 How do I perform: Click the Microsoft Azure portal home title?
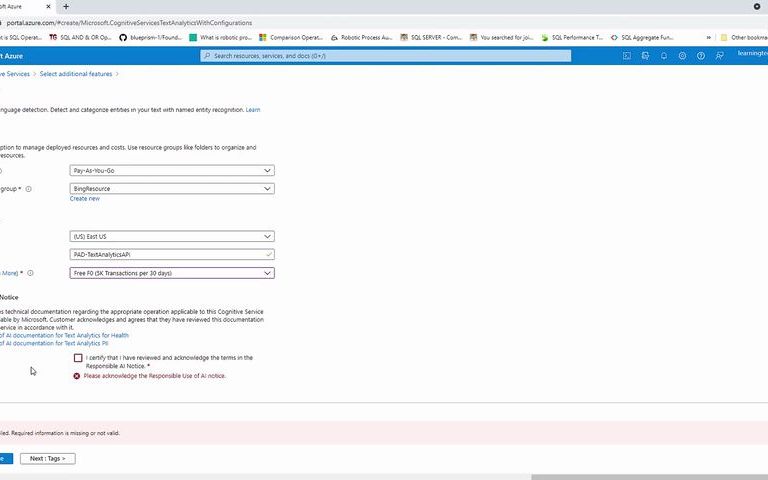[11, 56]
